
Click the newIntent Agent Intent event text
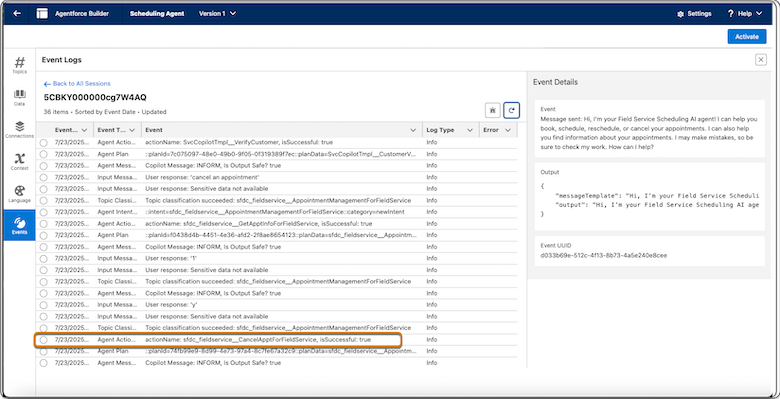pyautogui.click(x=275, y=212)
